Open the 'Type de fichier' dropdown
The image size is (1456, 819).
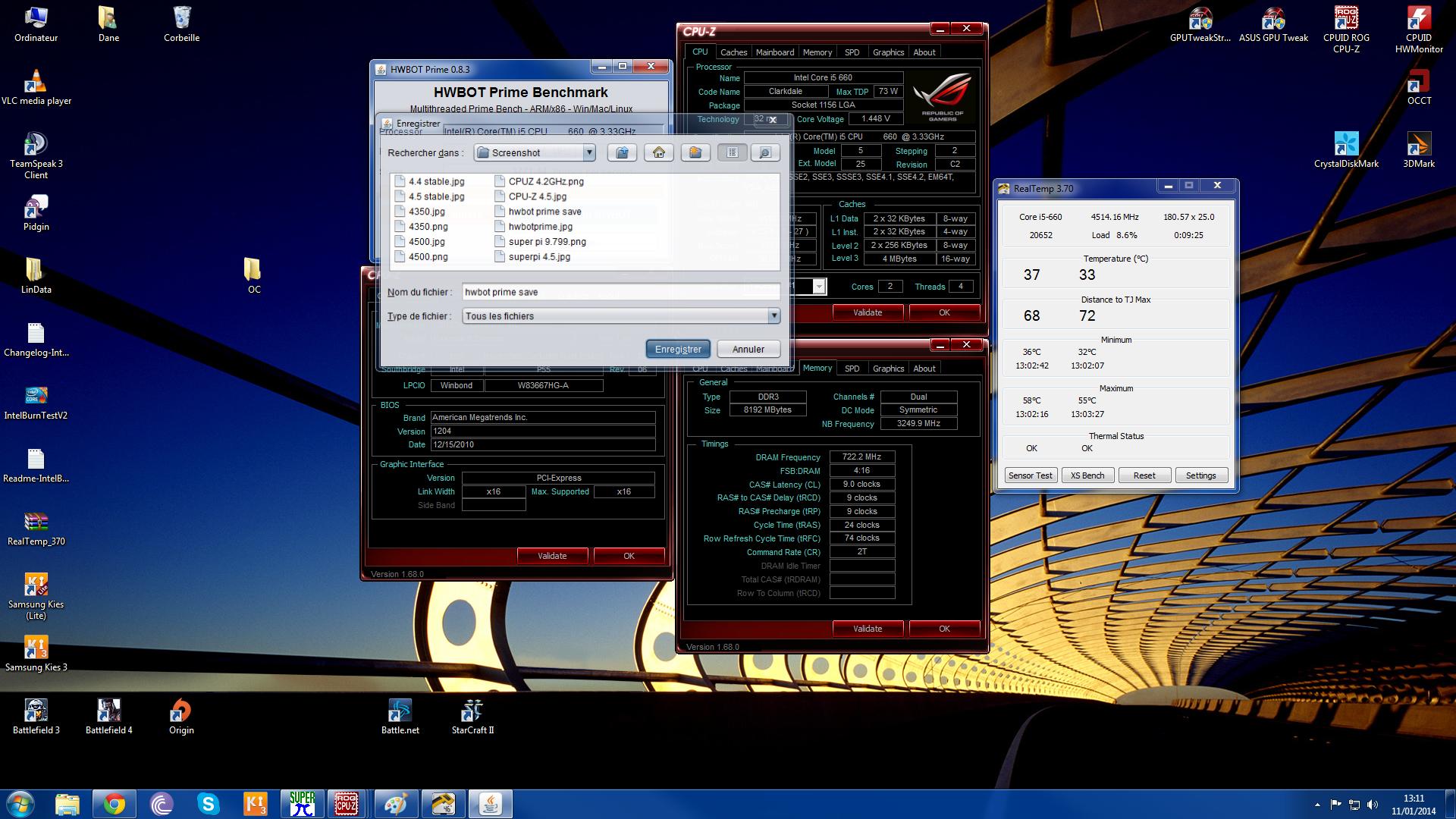pos(773,315)
